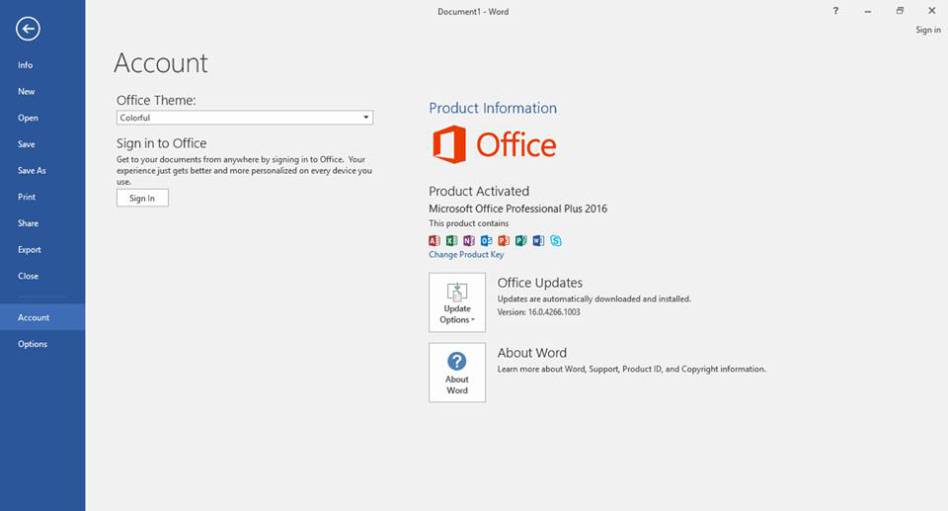The height and width of the screenshot is (511, 948).
Task: Click the 'Product Information' heading
Action: [x=493, y=108]
